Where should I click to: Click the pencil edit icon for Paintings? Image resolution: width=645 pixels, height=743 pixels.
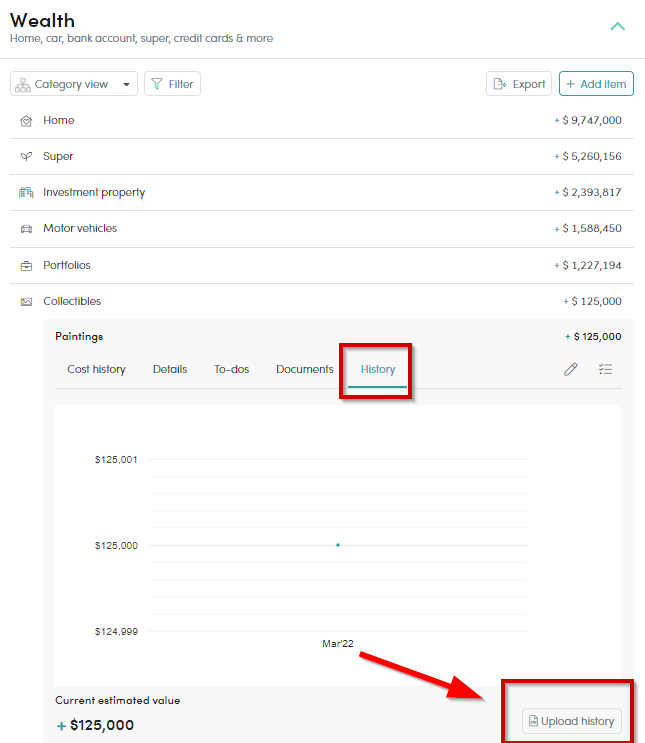point(571,369)
